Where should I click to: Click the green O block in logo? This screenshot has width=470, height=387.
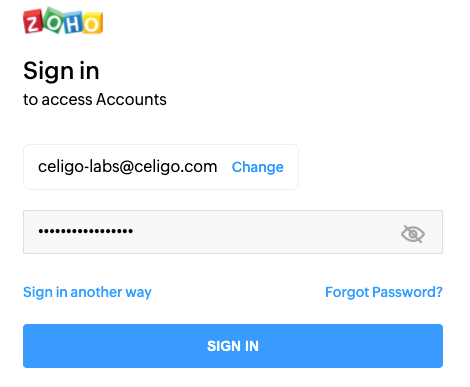point(53,20)
